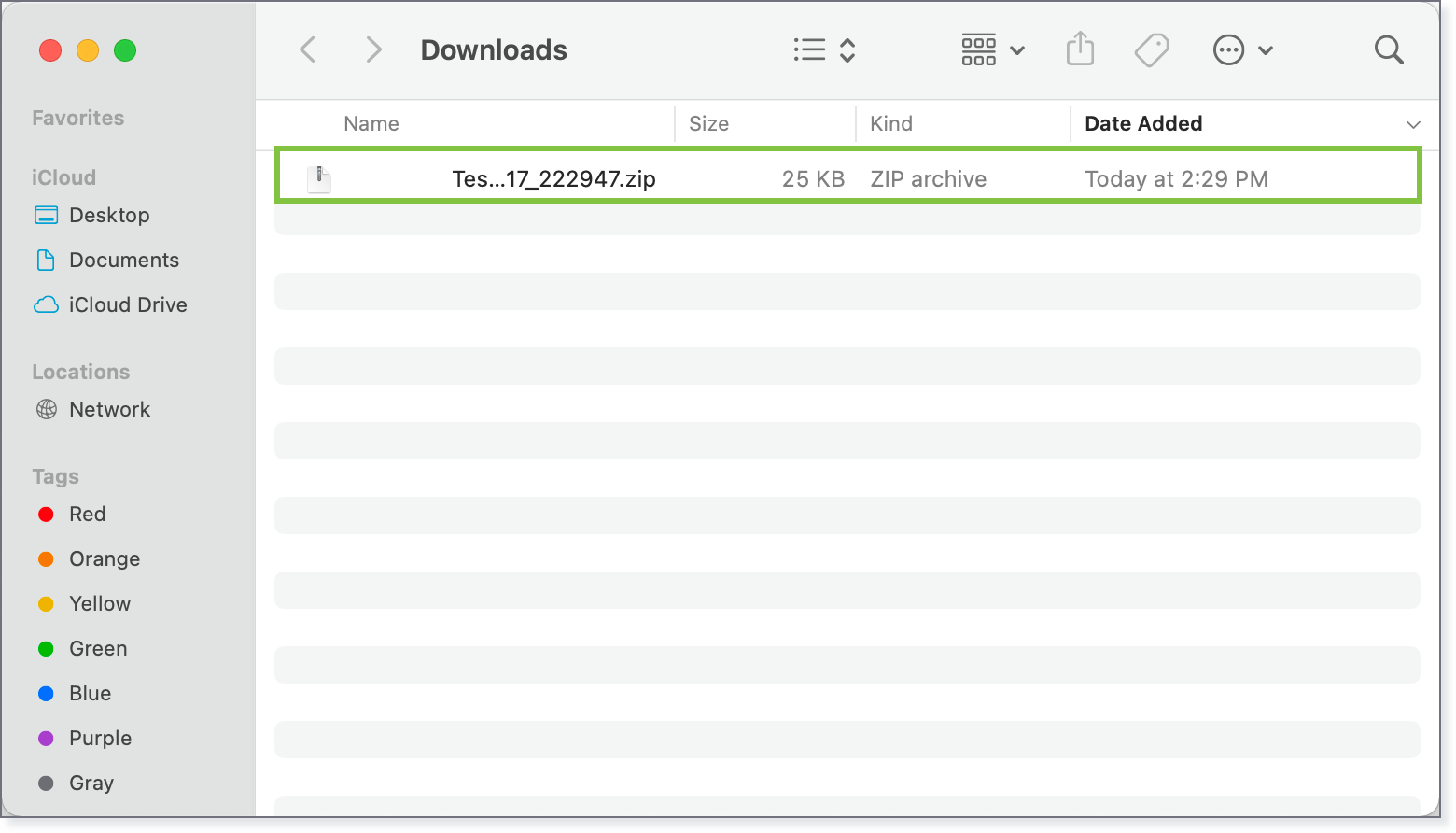Open Documents in the sidebar
Viewport: 1456px width, 833px height.
click(x=124, y=260)
